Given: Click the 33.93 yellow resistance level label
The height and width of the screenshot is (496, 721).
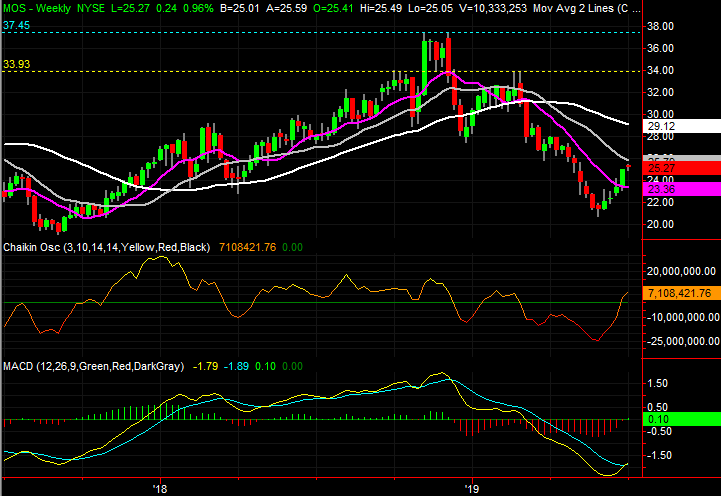Looking at the screenshot, I should pyautogui.click(x=16, y=64).
